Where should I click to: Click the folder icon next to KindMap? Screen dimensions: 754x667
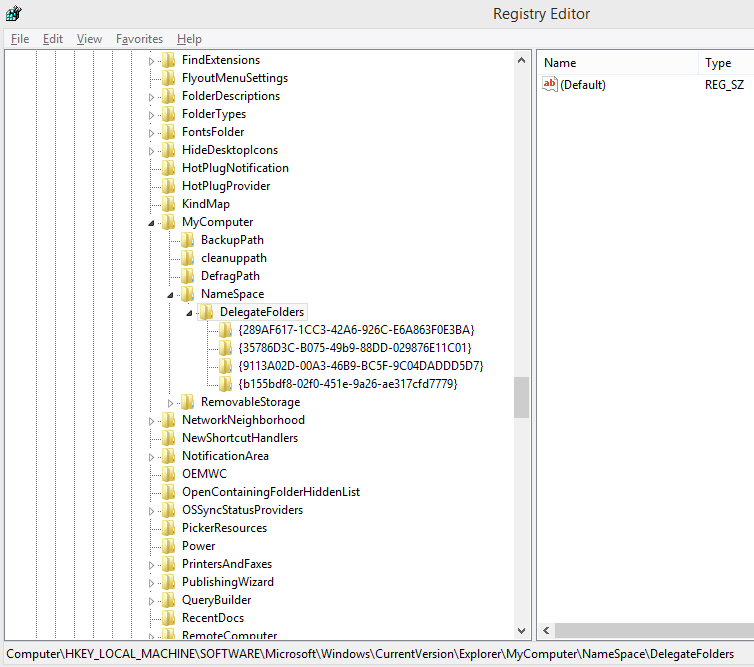pos(169,204)
